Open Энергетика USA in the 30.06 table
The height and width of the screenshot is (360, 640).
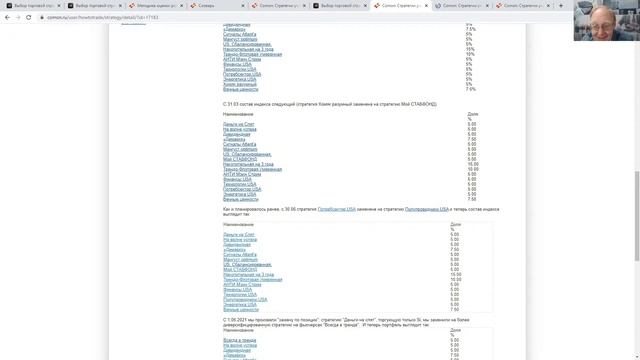(x=240, y=304)
